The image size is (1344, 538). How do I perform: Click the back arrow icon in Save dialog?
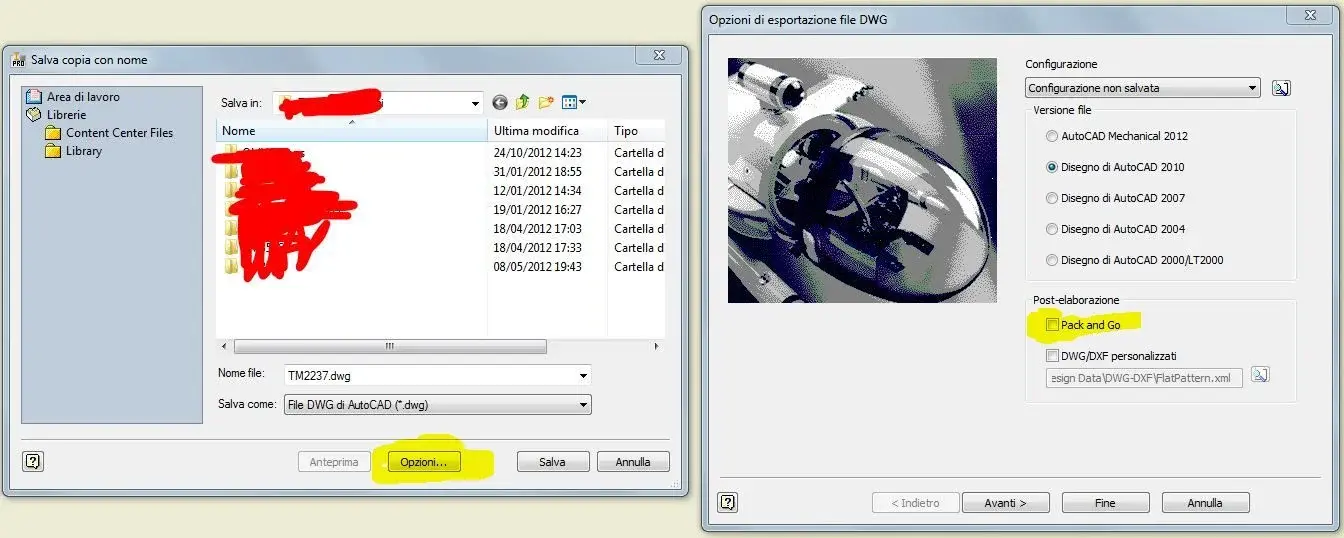(500, 102)
